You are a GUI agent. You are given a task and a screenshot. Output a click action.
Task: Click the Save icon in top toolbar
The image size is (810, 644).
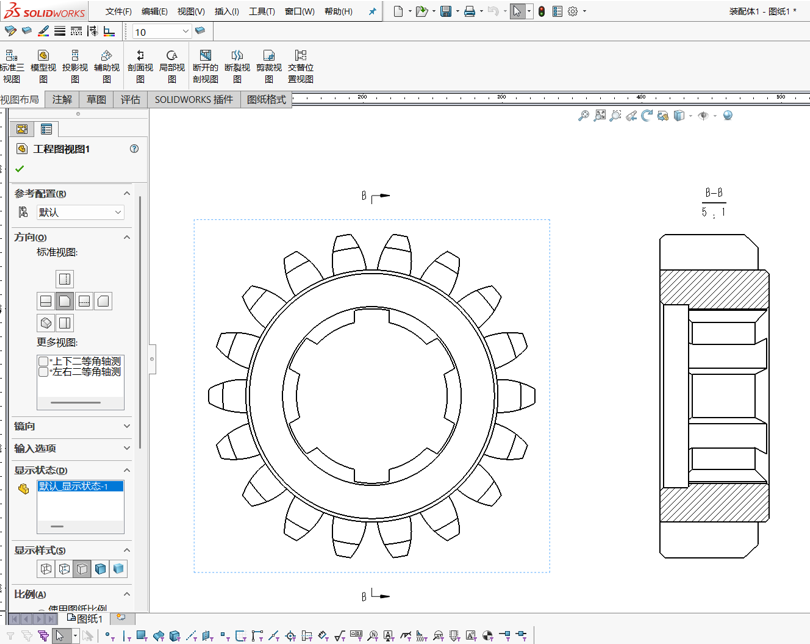point(445,12)
